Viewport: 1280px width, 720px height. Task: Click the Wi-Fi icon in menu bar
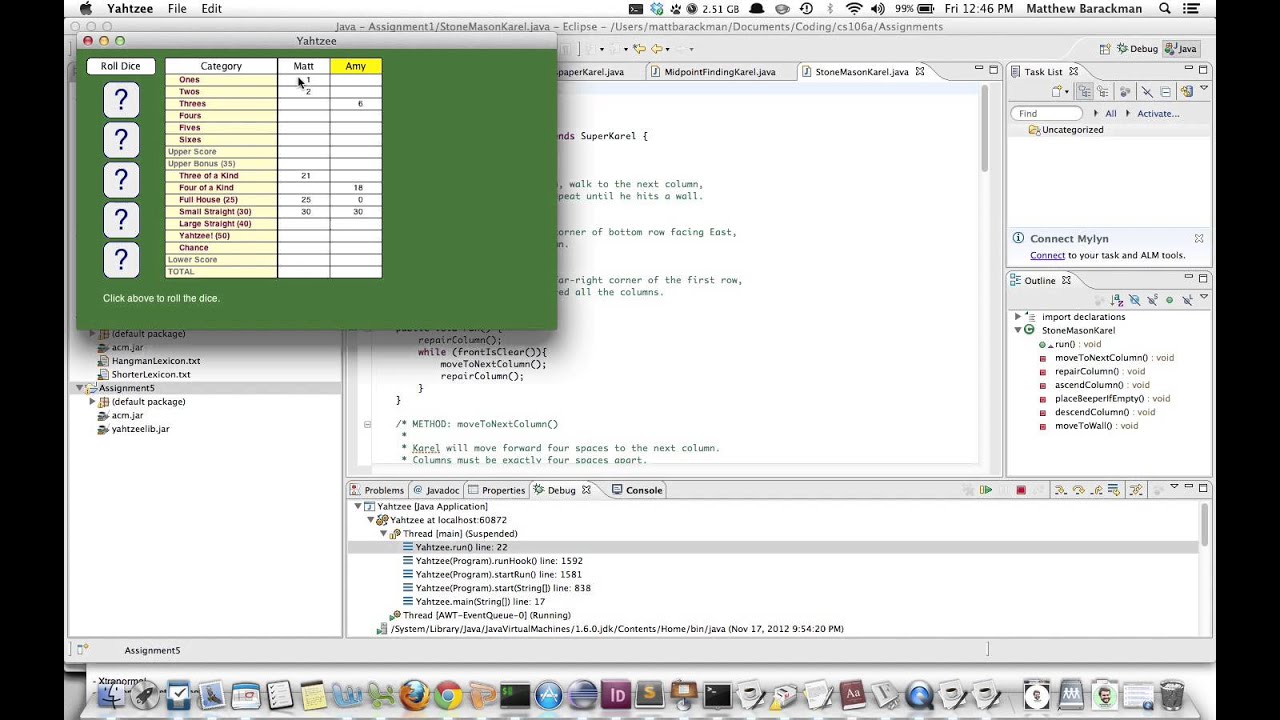coord(853,9)
